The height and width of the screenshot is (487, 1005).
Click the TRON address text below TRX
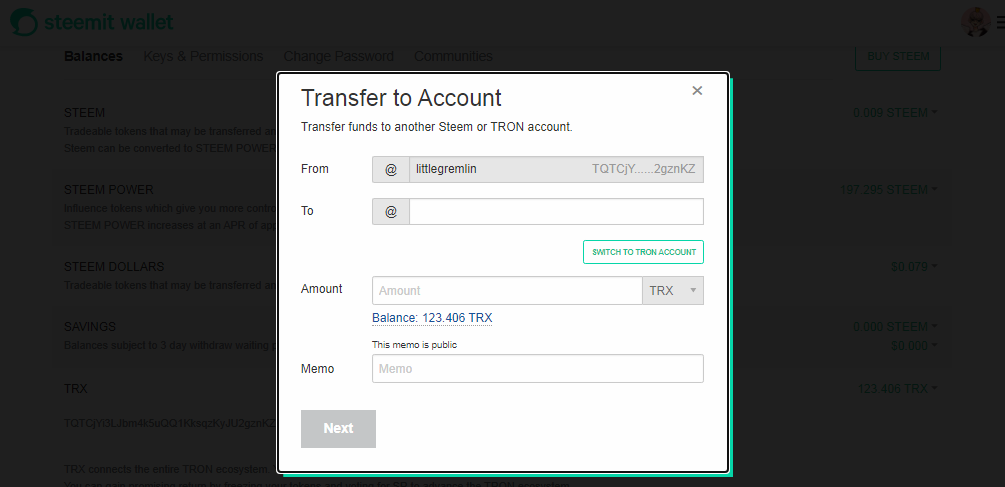170,424
